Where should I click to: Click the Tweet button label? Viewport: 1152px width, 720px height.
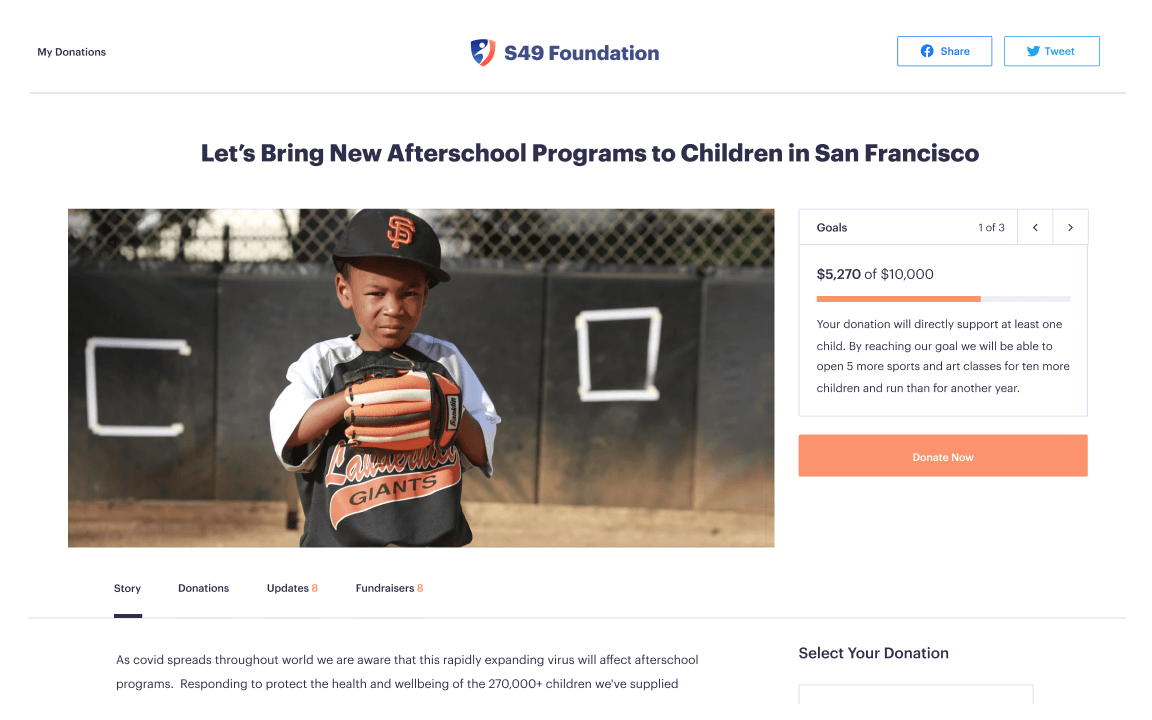pyautogui.click(x=1059, y=51)
